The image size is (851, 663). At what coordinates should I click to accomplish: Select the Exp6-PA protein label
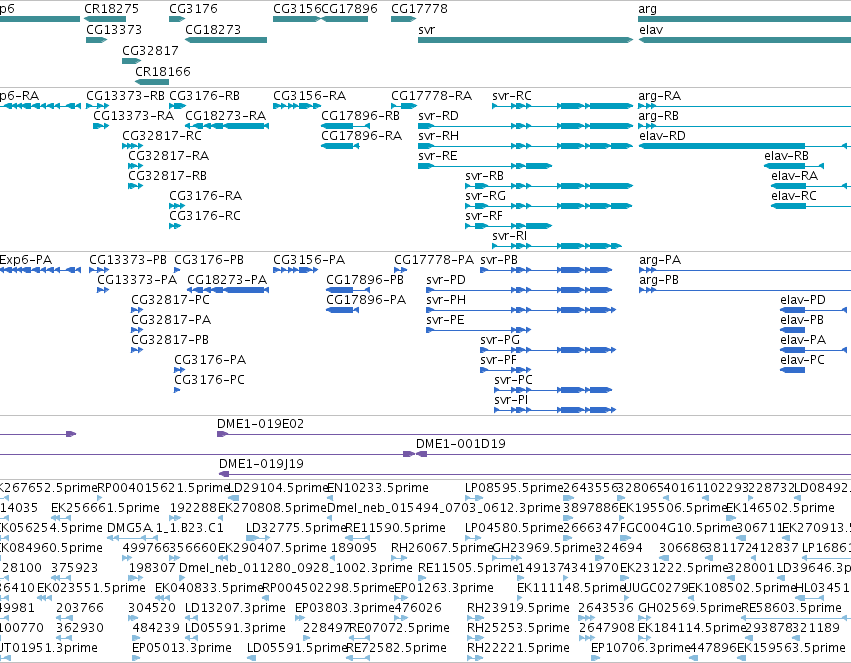point(26,260)
